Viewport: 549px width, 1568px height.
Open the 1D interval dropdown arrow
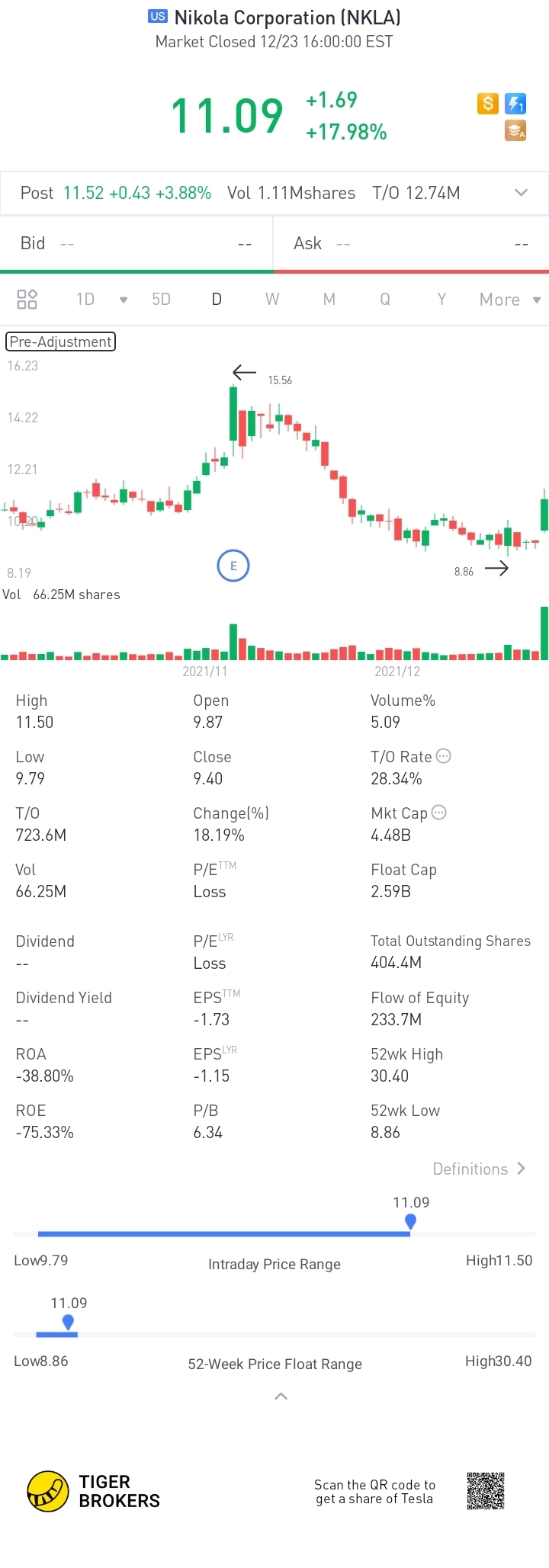[x=124, y=300]
